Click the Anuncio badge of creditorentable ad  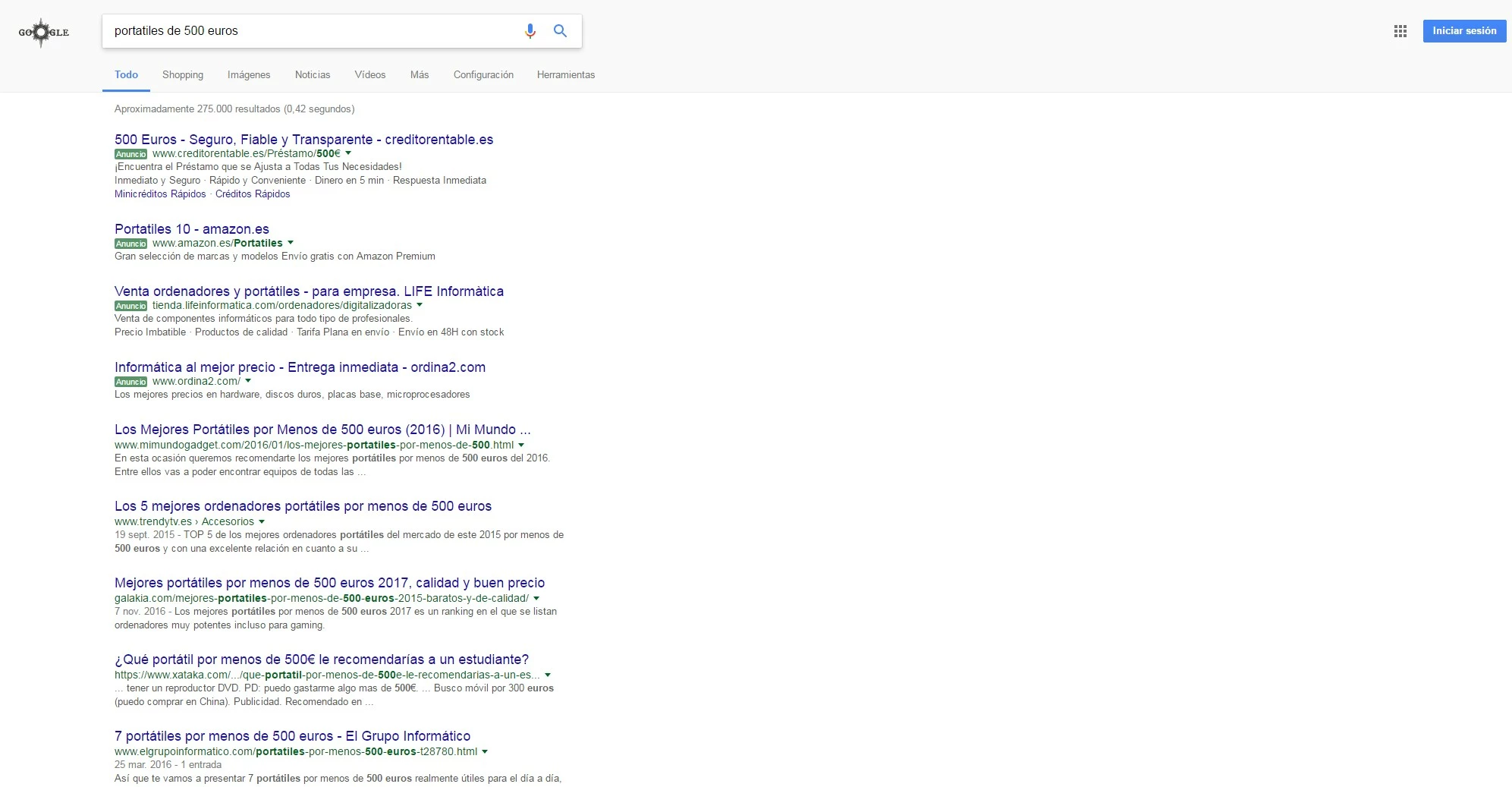pos(131,154)
